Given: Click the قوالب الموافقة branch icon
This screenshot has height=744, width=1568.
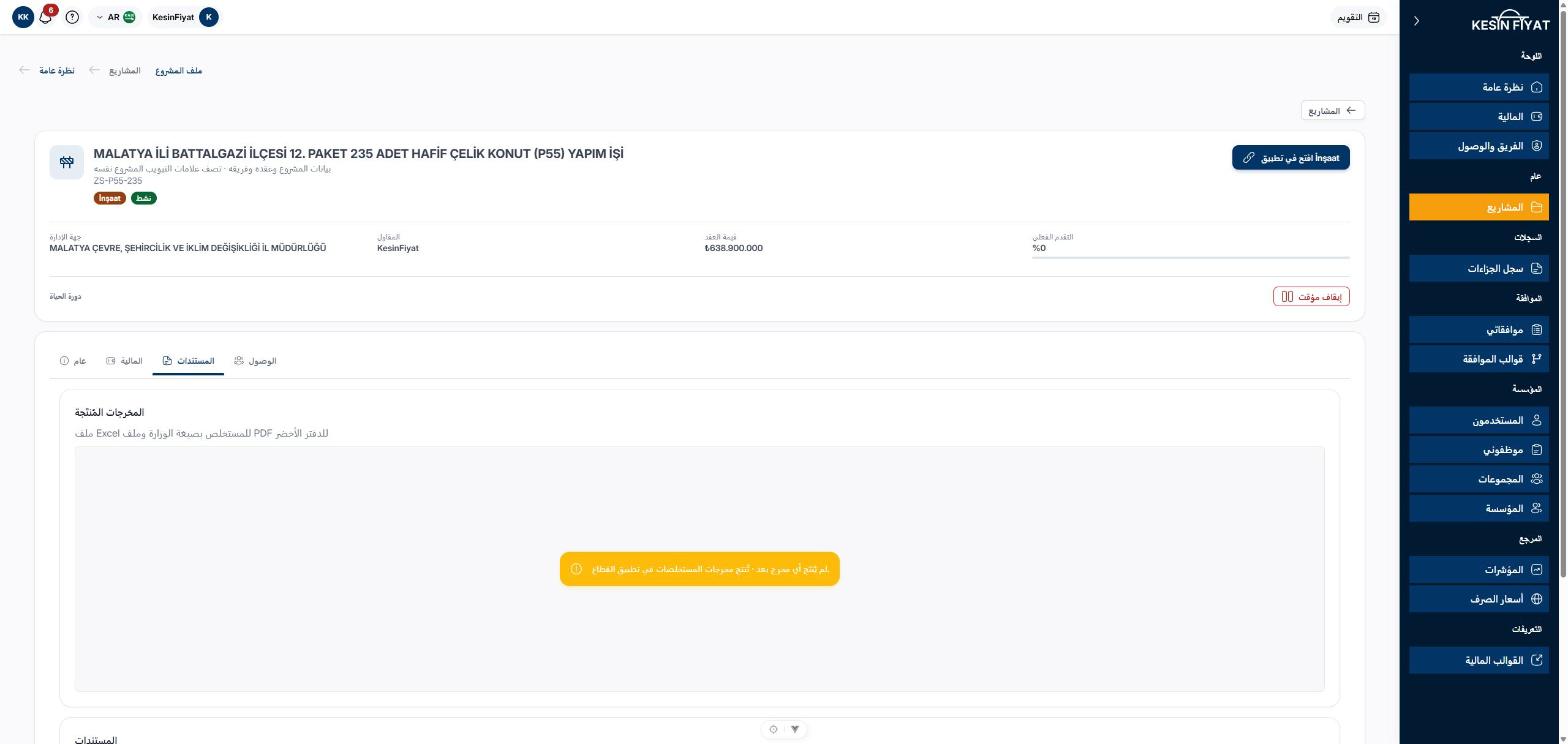Looking at the screenshot, I should 1537,359.
